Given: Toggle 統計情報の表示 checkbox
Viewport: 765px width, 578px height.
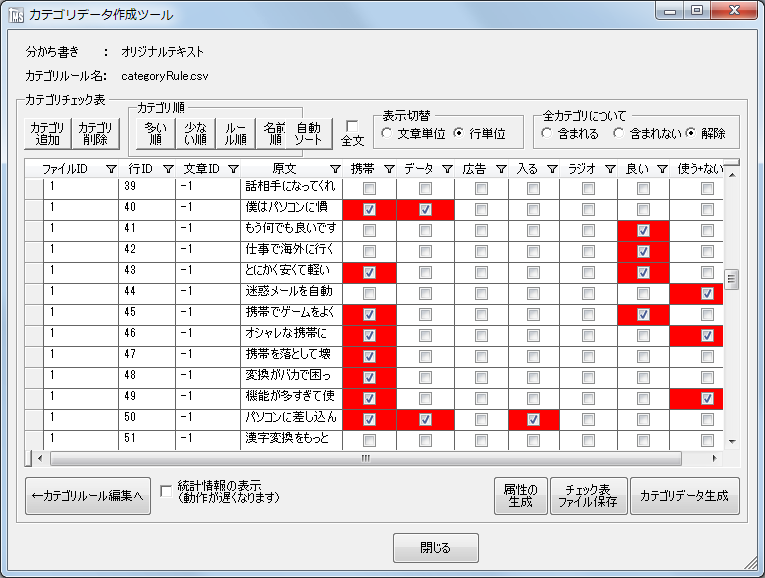Looking at the screenshot, I should tap(166, 490).
